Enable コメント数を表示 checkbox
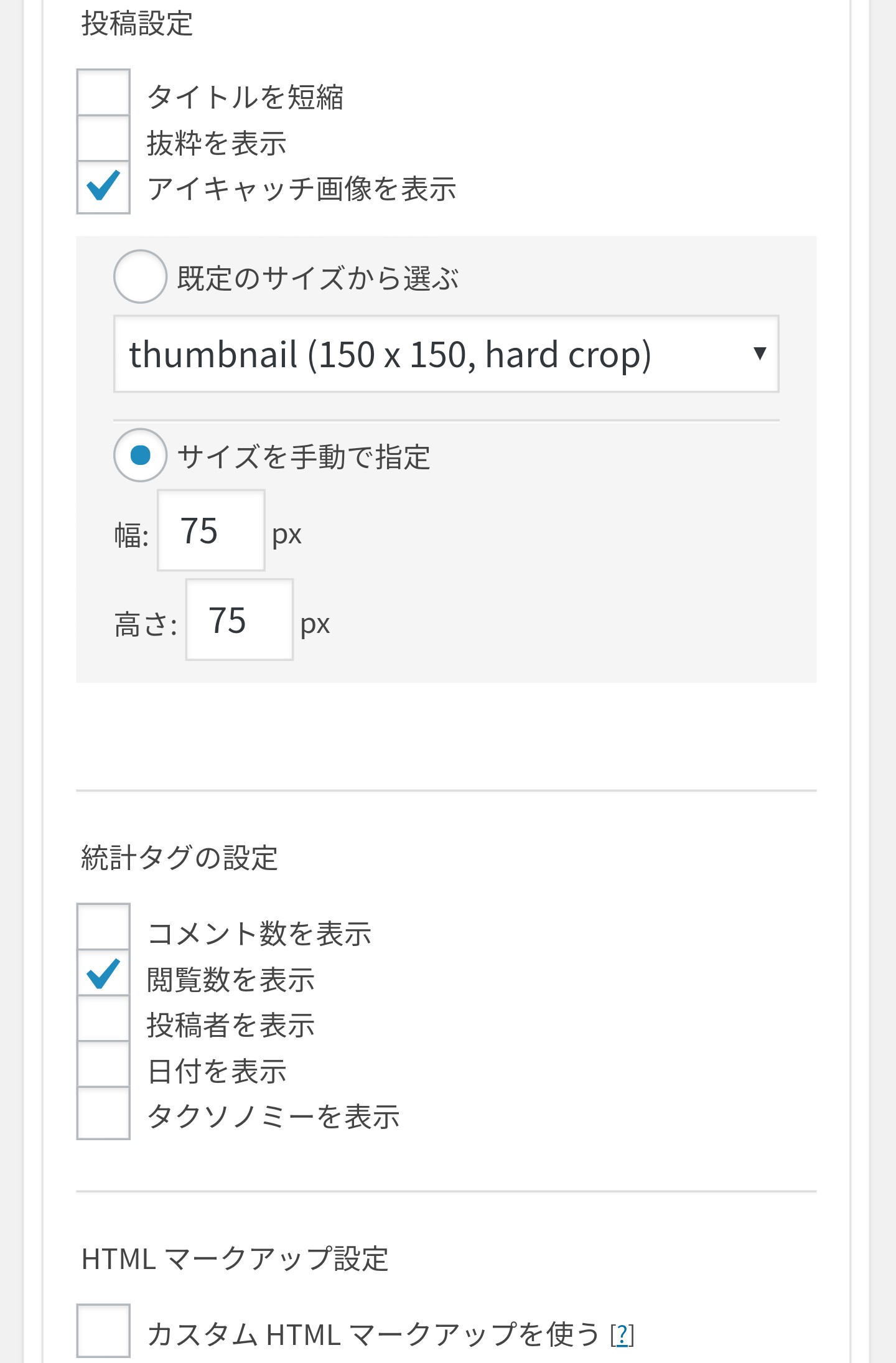Screen dimensions: 896x1363 point(103,928)
